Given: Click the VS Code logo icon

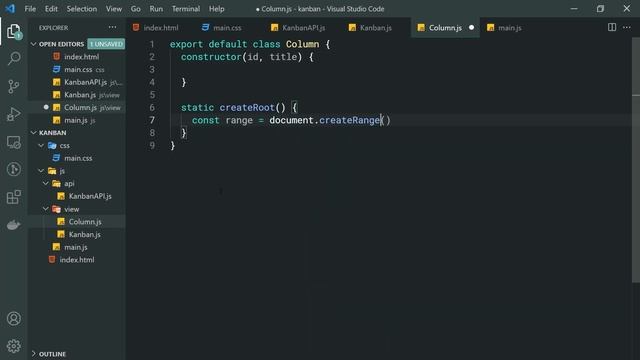Looking at the screenshot, I should point(10,9).
